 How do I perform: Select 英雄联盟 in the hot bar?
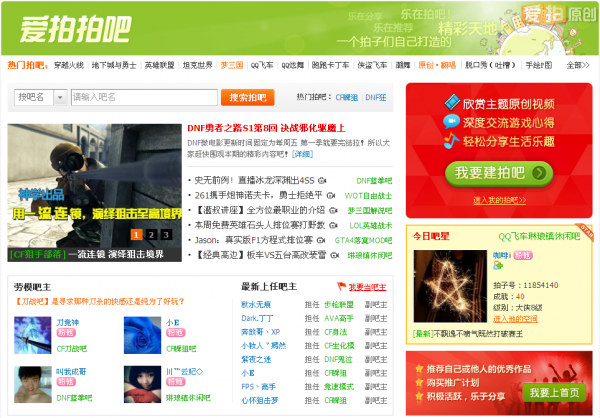160,65
